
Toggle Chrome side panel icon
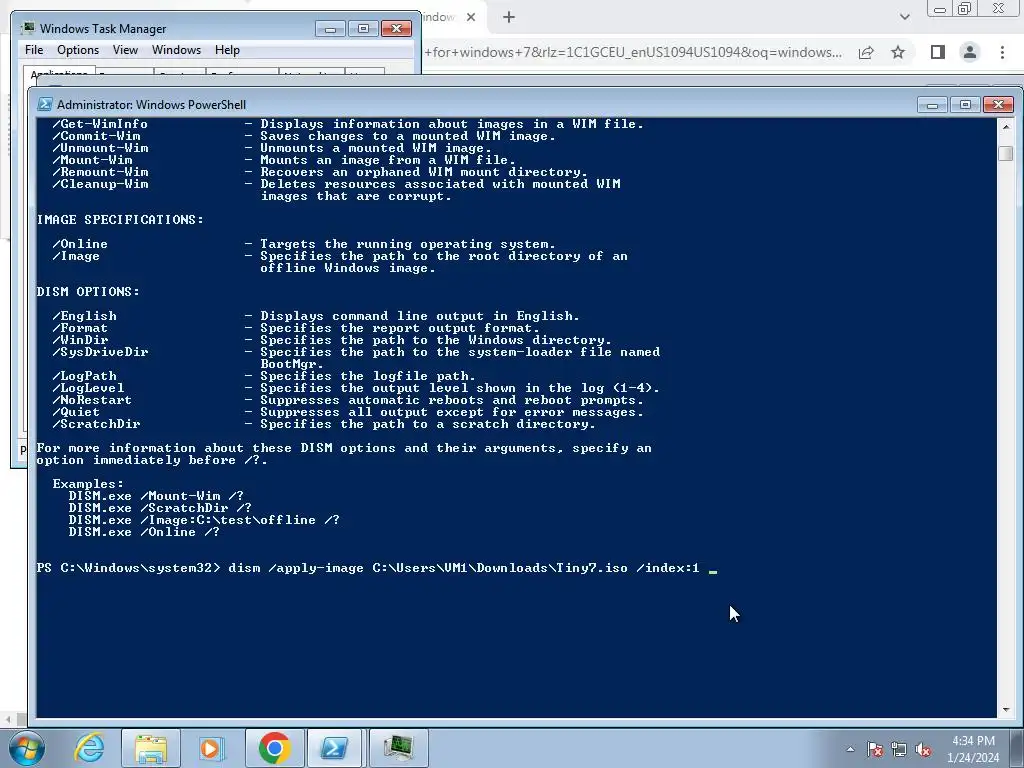938,52
